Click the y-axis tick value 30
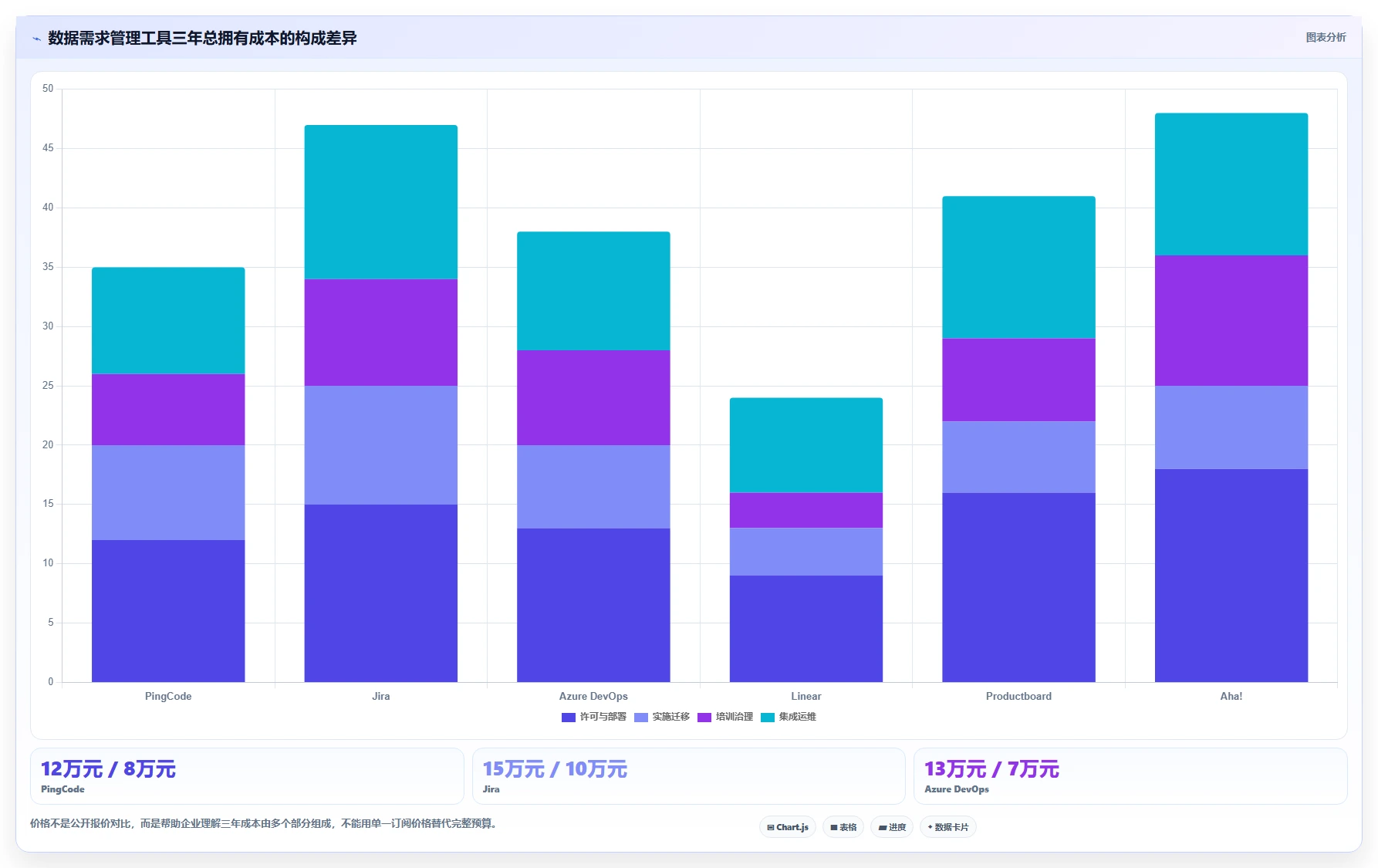This screenshot has width=1378, height=868. click(48, 326)
